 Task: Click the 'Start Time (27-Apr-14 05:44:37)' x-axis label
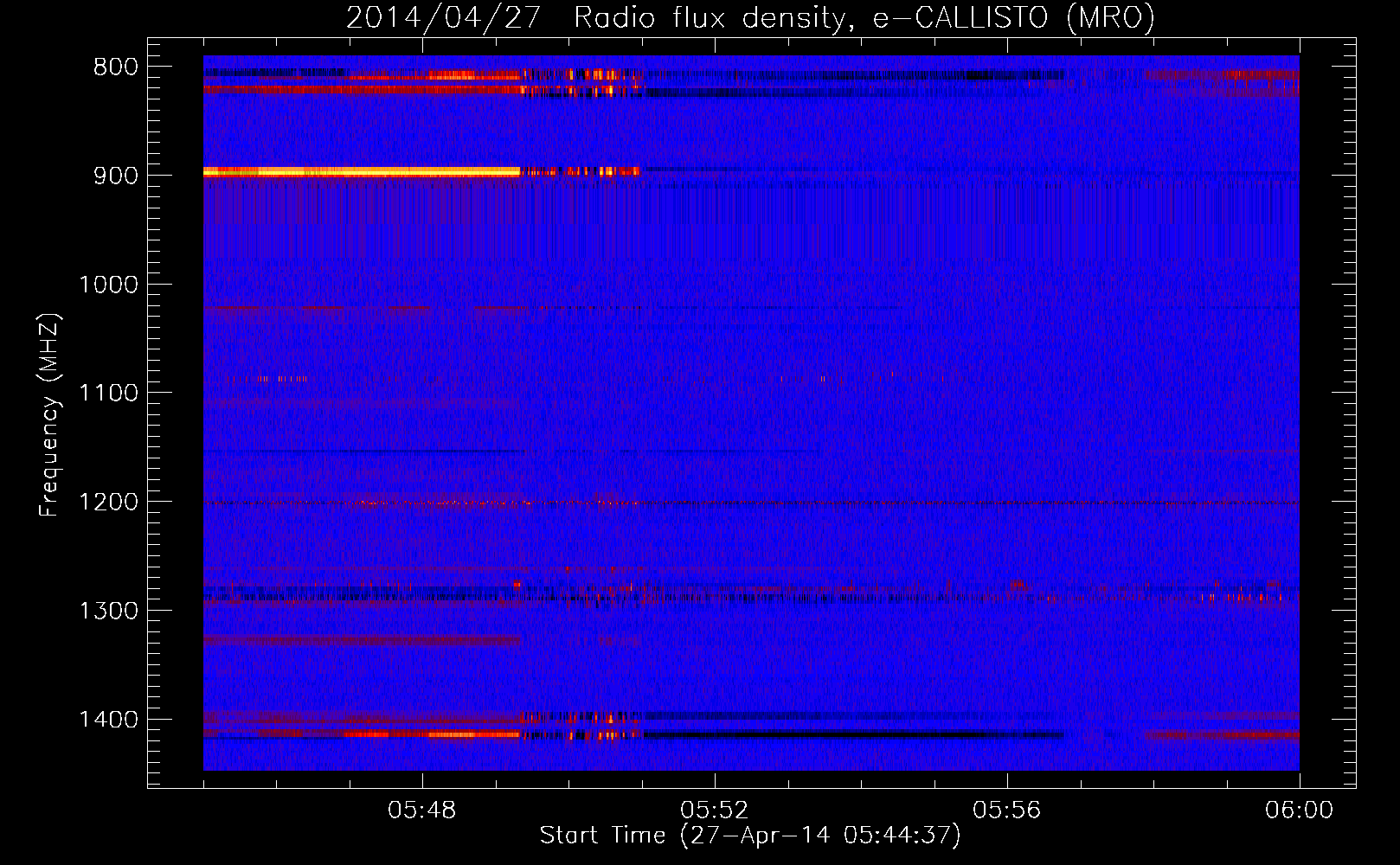tap(750, 836)
